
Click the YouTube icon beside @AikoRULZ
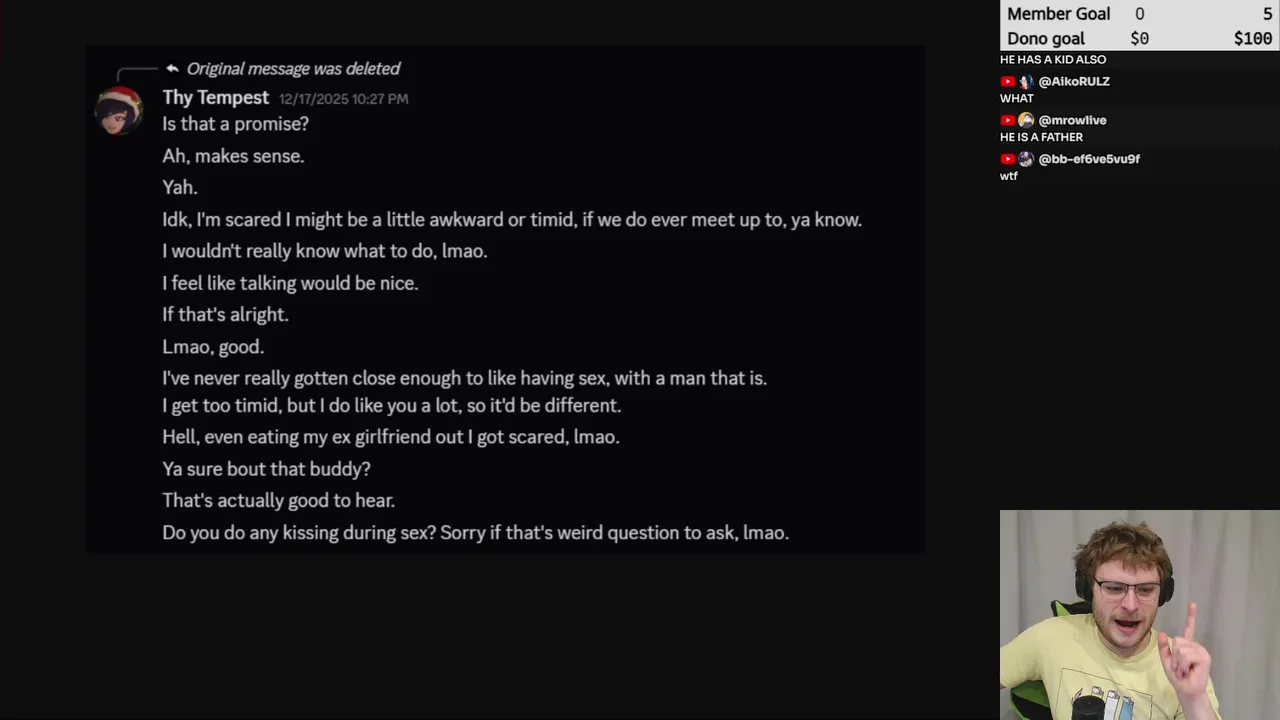[x=1008, y=81]
